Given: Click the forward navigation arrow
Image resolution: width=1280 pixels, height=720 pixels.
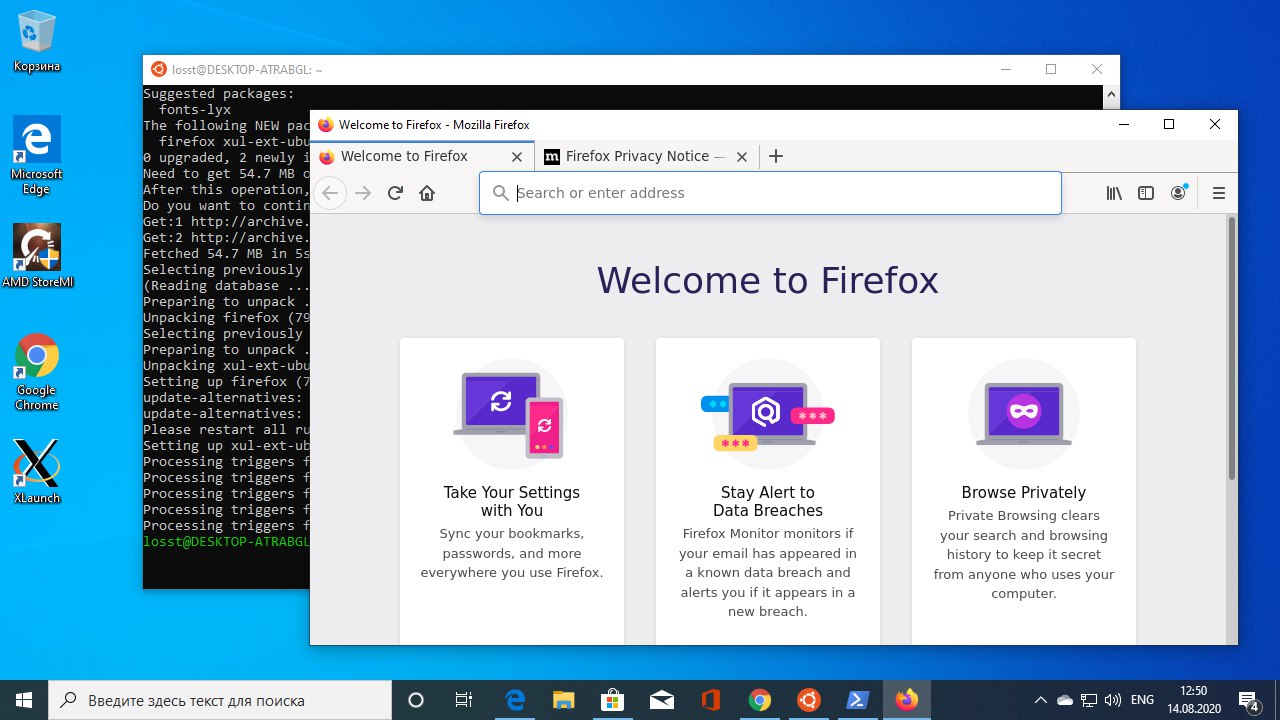Looking at the screenshot, I should pyautogui.click(x=363, y=193).
